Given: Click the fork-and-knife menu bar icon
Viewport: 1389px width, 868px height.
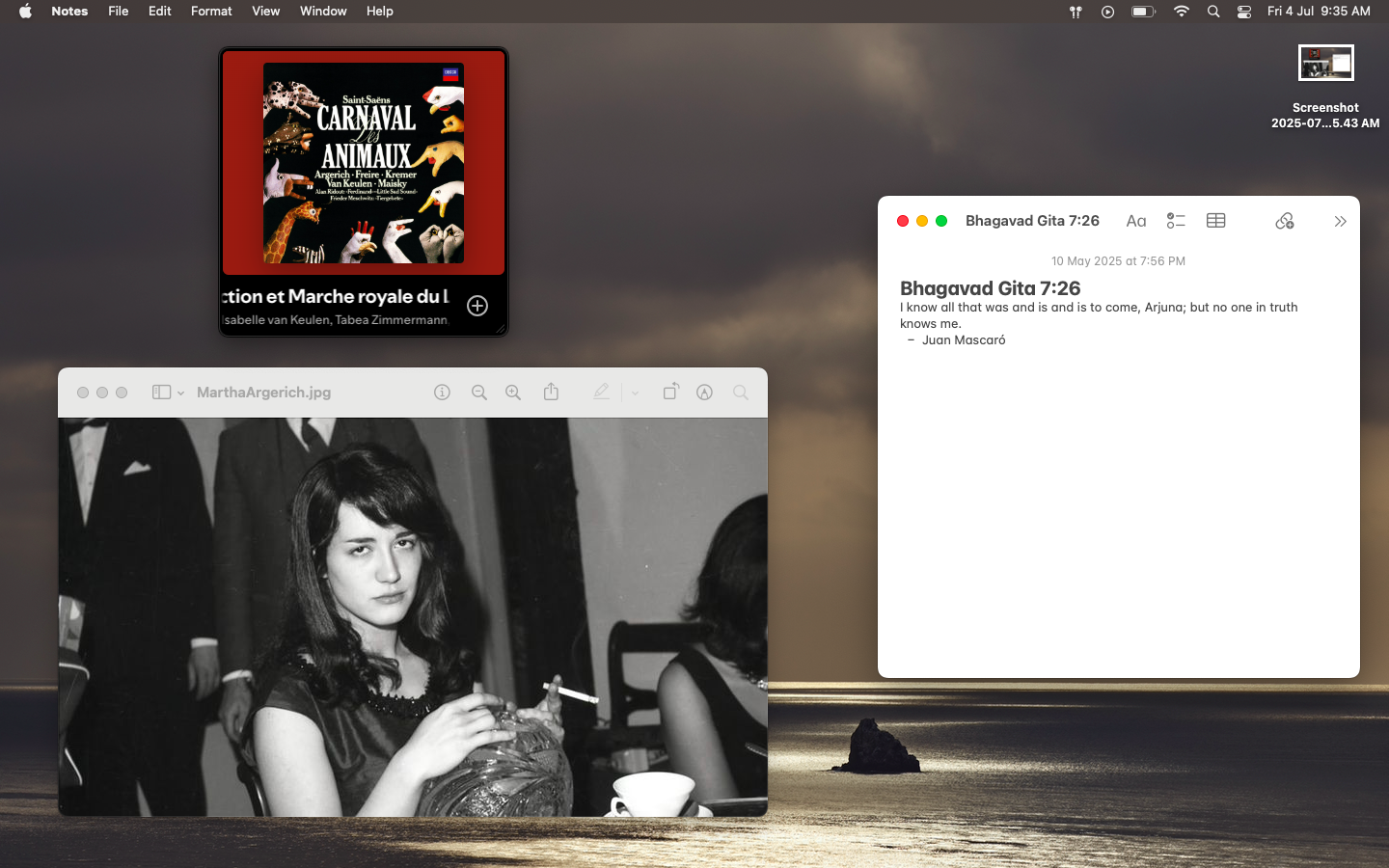Looking at the screenshot, I should pyautogui.click(x=1076, y=12).
